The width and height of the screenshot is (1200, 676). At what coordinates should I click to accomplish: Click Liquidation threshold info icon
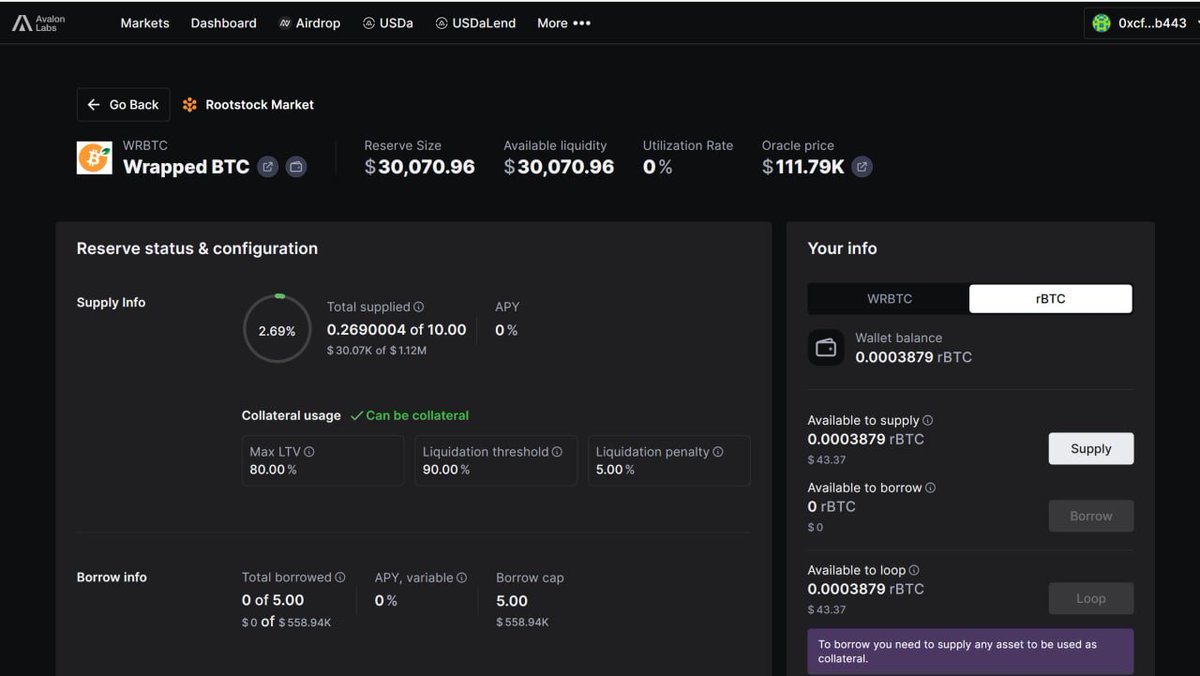pos(557,452)
